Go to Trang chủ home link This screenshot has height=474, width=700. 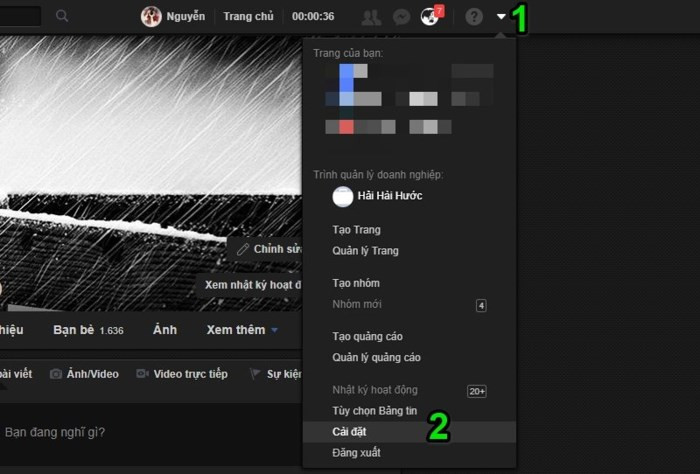(x=249, y=17)
